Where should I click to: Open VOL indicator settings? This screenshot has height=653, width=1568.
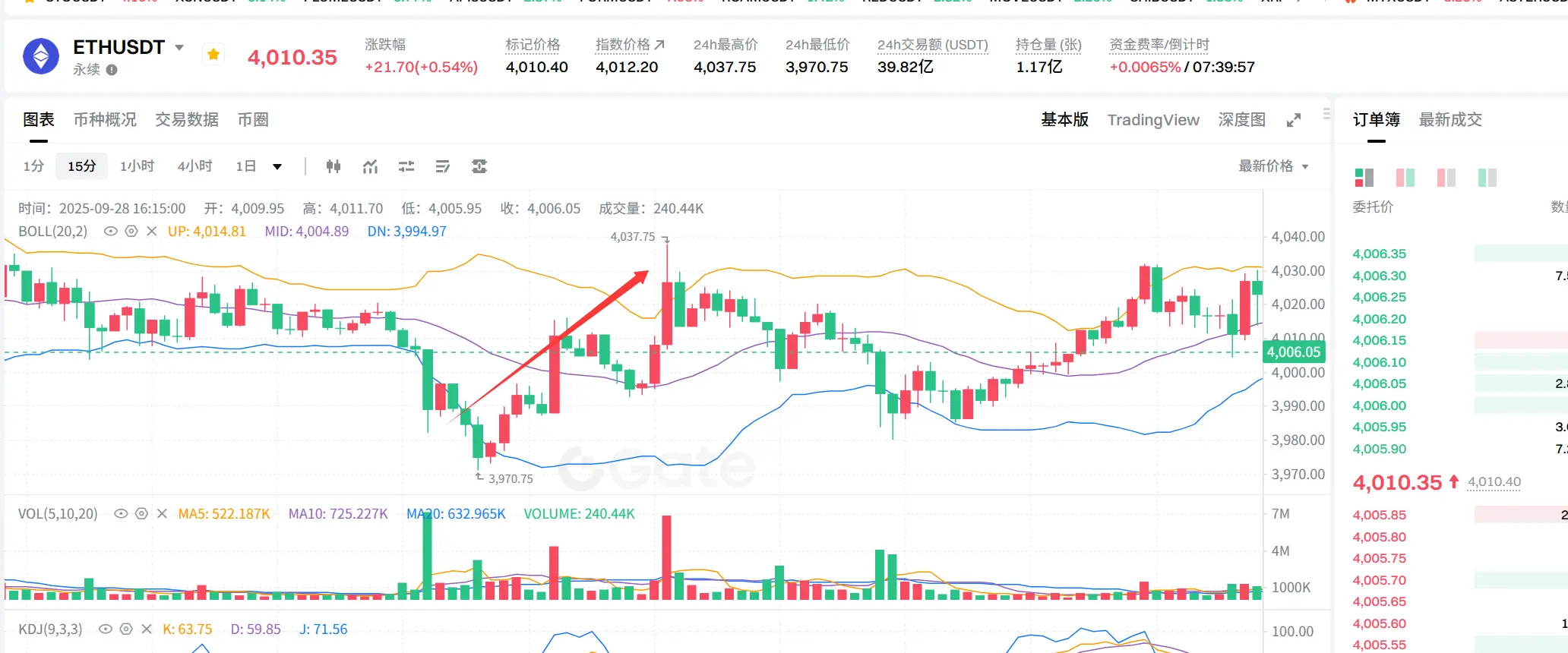[141, 514]
